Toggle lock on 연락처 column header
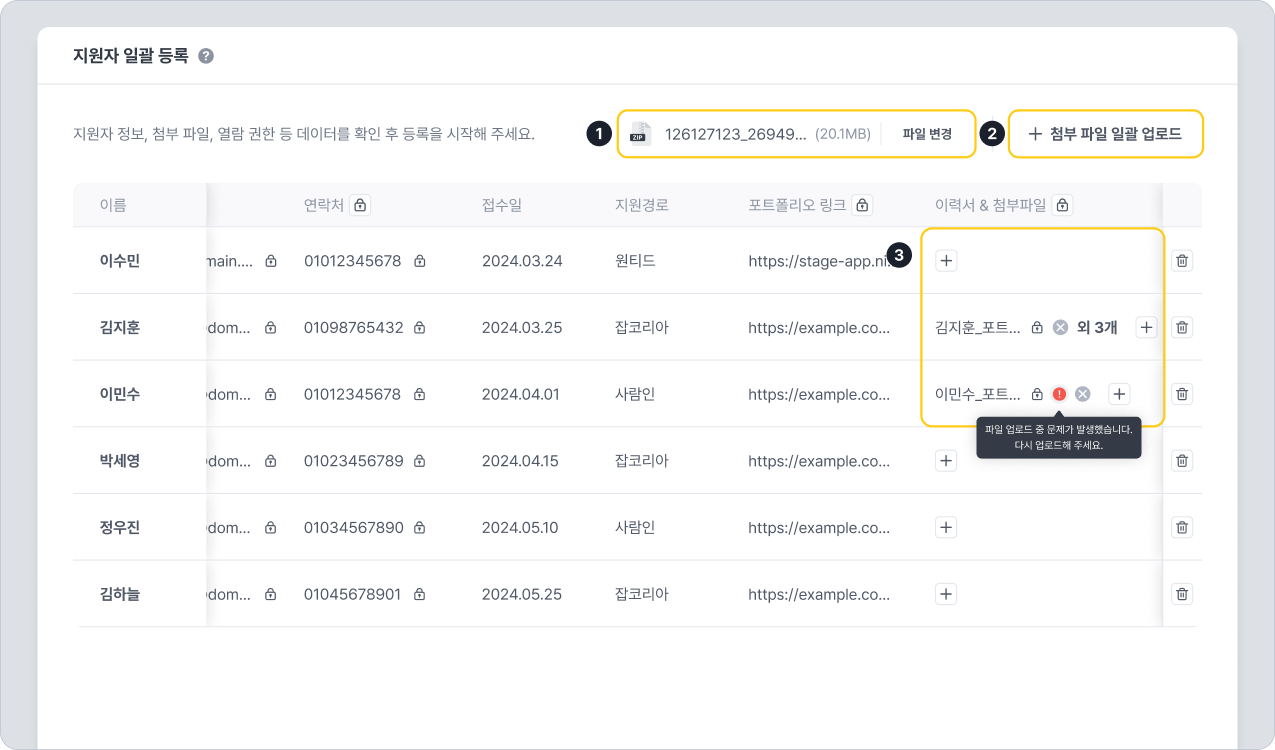This screenshot has height=750, width=1275. [x=360, y=205]
